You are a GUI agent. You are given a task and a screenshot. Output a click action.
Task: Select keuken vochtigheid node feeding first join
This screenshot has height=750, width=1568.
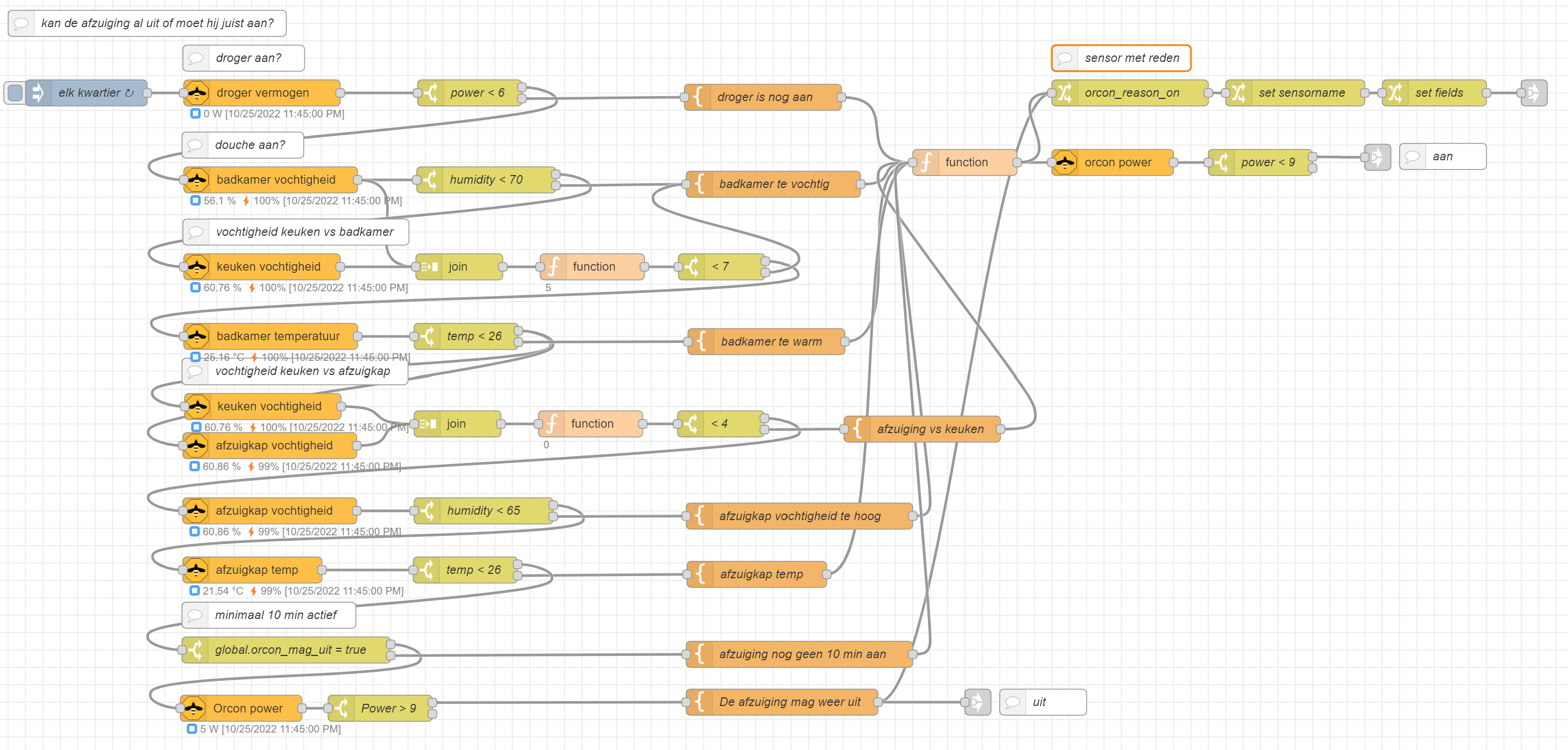pyautogui.click(x=262, y=267)
